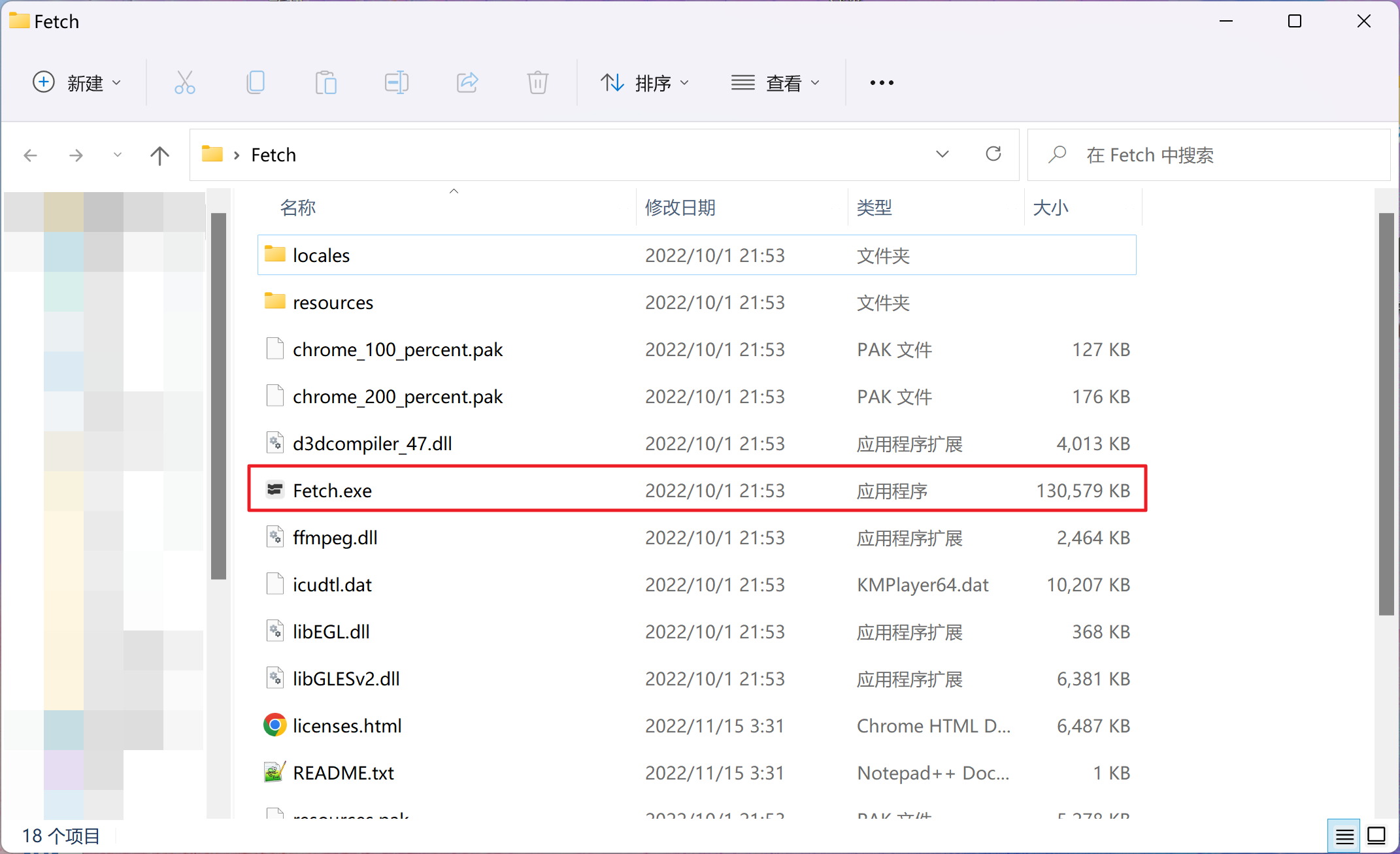Sort by 修改日期 column header
This screenshot has width=1400, height=854.
click(680, 208)
